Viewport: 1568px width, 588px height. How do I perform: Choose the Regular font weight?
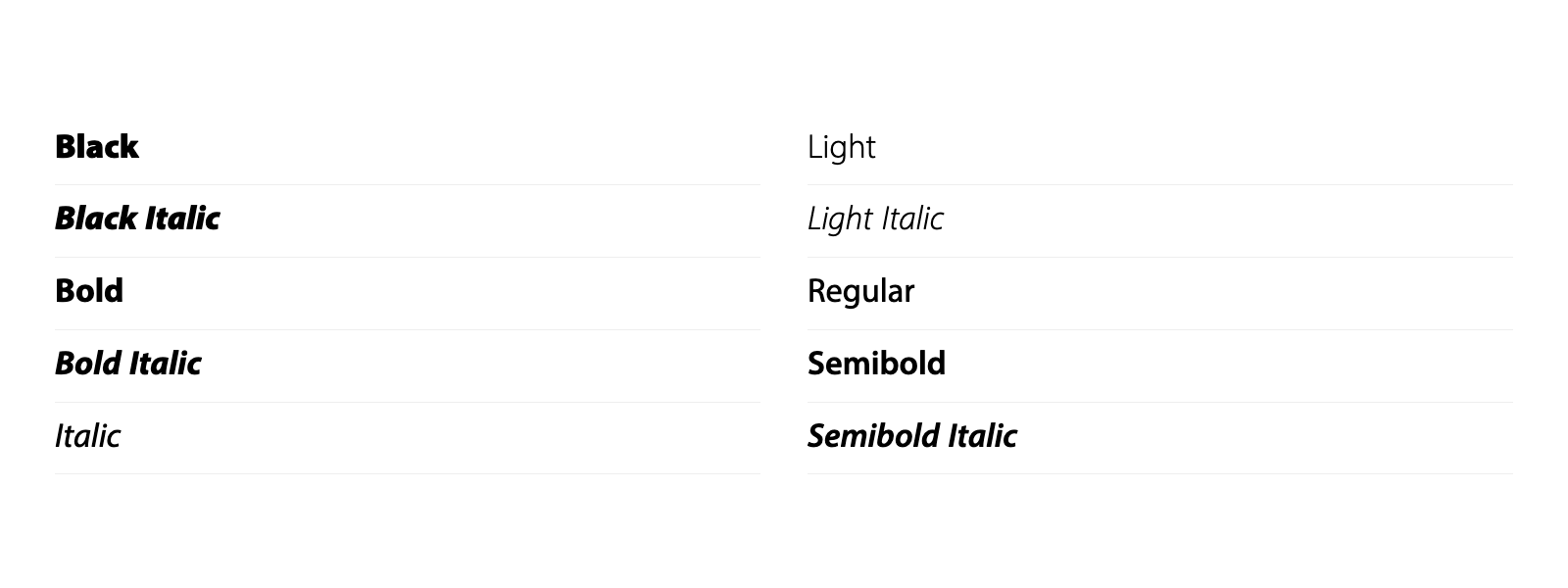click(x=860, y=292)
